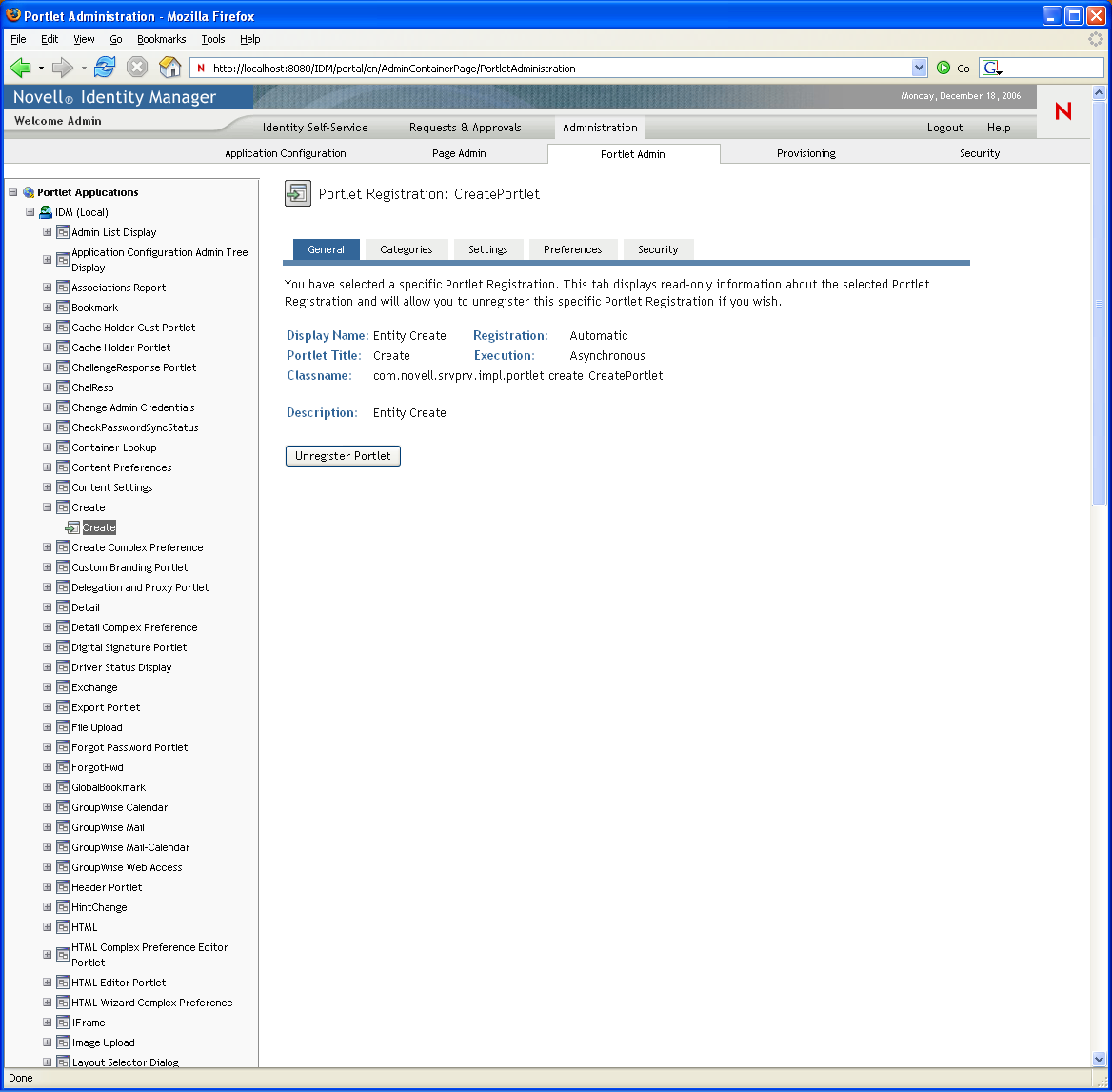Click the Logout link
Viewport: 1112px width, 1092px height.
944,128
